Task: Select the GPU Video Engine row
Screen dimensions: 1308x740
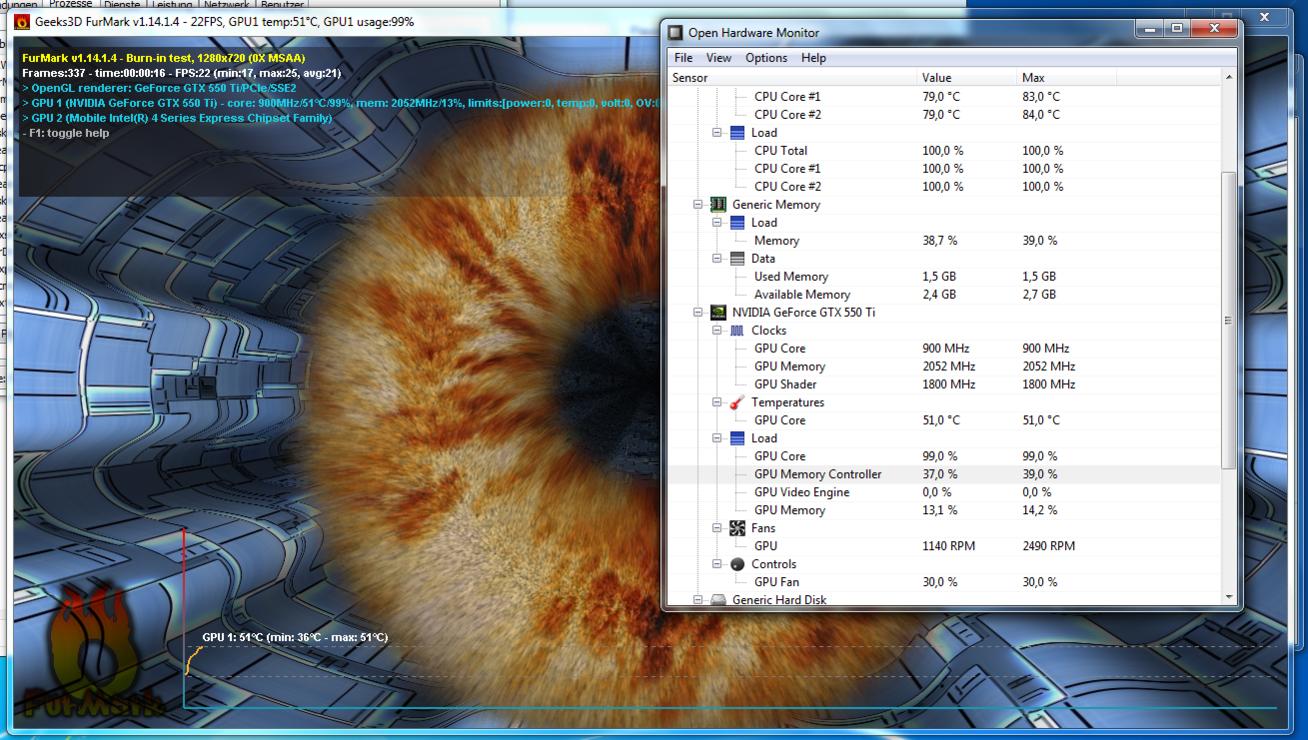Action: (x=943, y=492)
